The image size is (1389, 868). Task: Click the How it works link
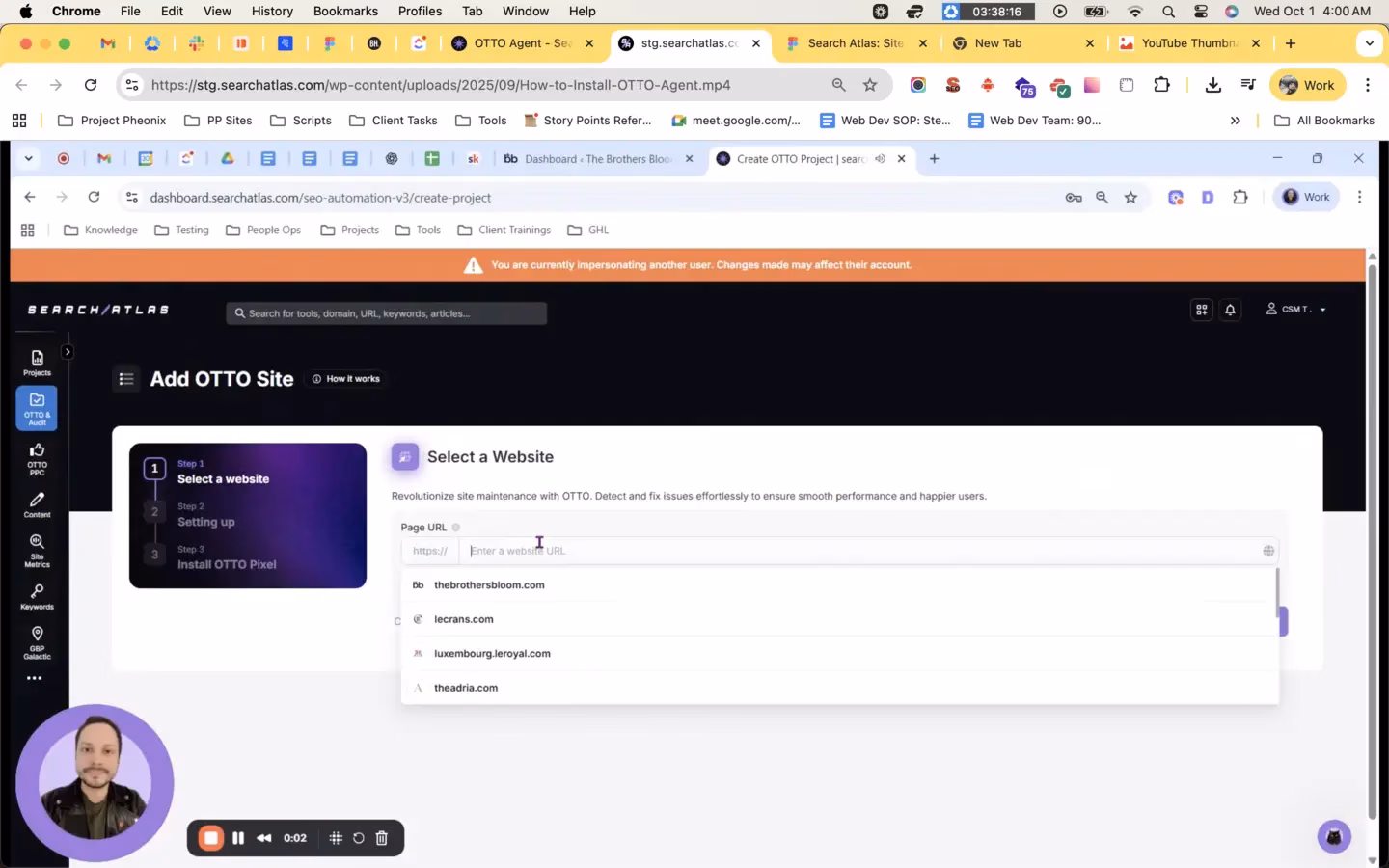(346, 379)
